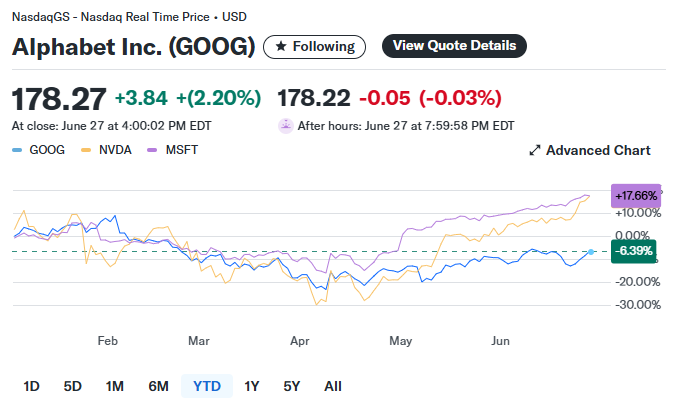Click the +17.66% purple chart badge
Image resolution: width=674 pixels, height=400 pixels.
(636, 196)
